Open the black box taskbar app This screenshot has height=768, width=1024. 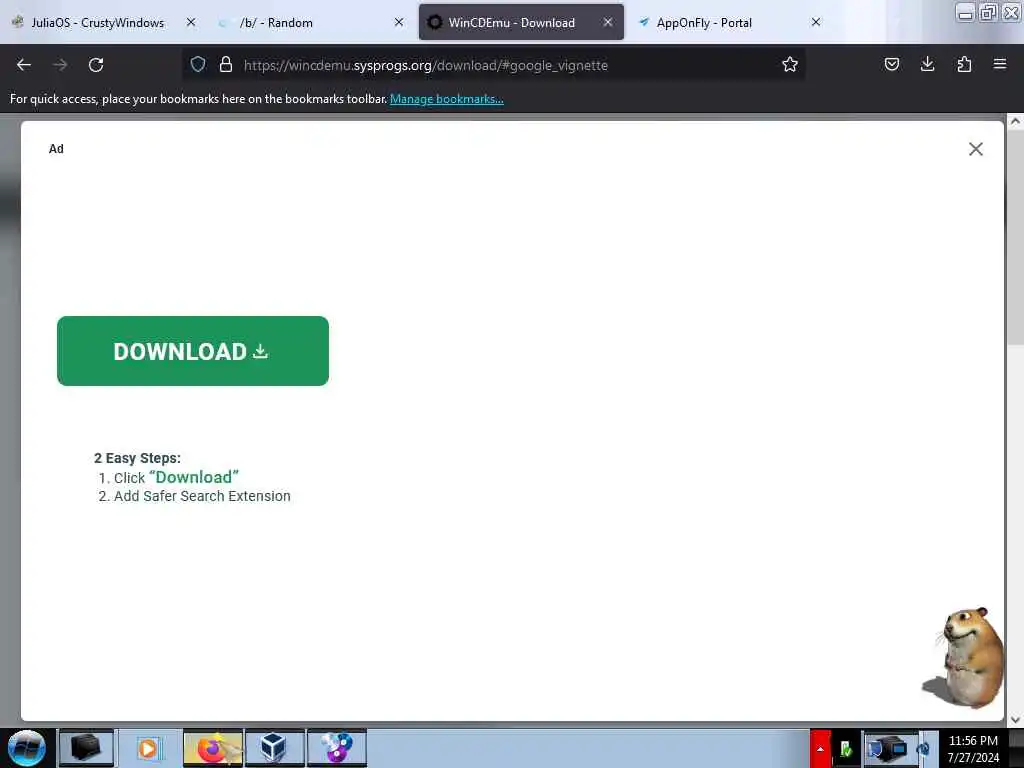point(86,748)
